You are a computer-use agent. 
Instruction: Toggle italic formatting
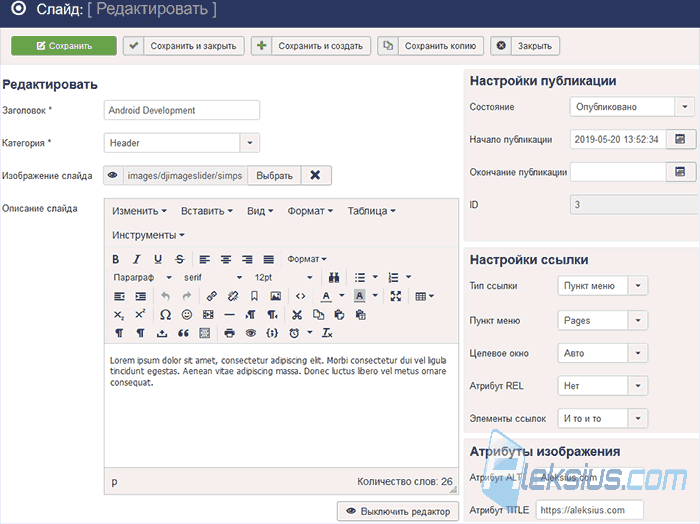pyautogui.click(x=137, y=259)
